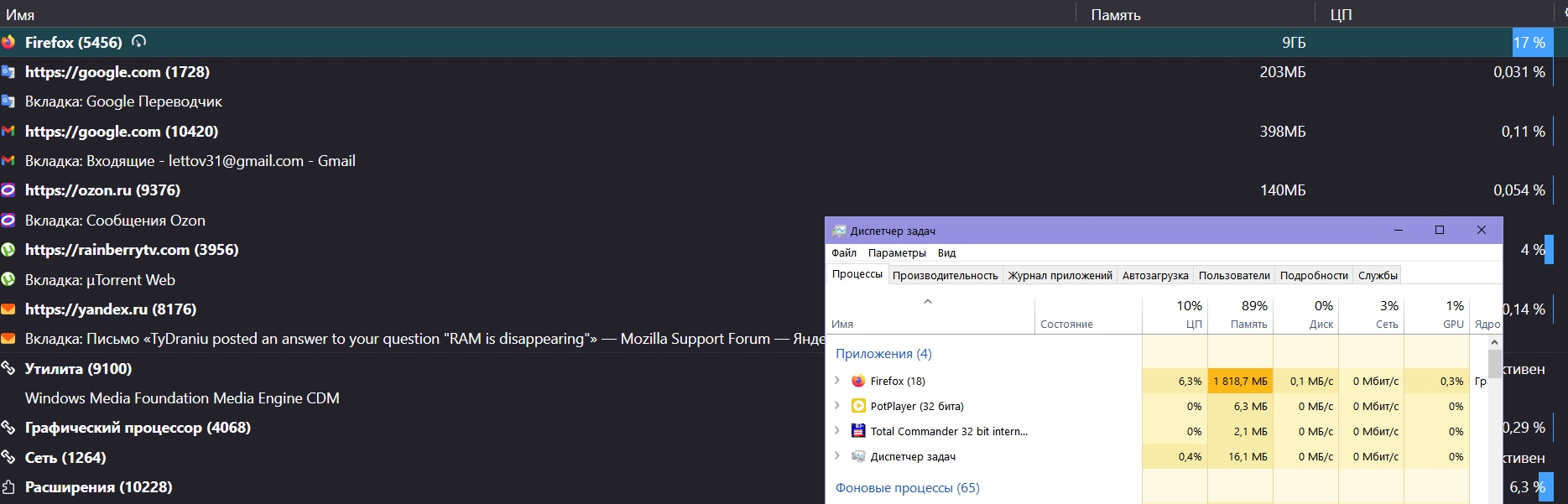Expand the Диспетчер задач process entry
Screen dimensions: 1568x504
(836, 456)
